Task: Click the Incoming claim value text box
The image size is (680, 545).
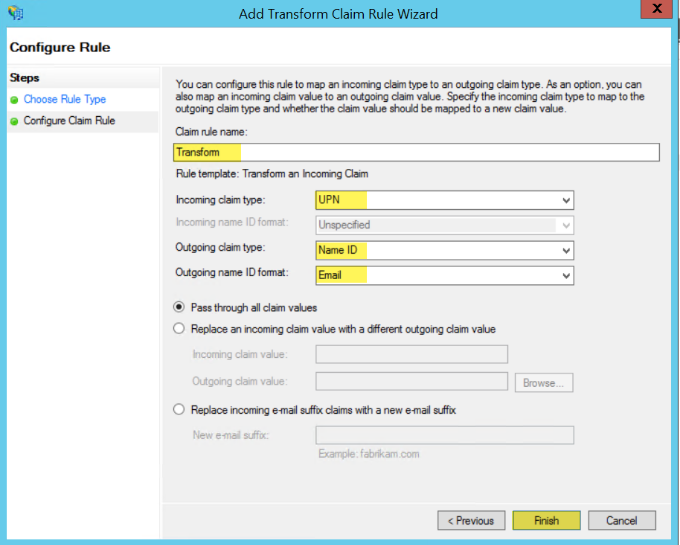Action: (411, 354)
